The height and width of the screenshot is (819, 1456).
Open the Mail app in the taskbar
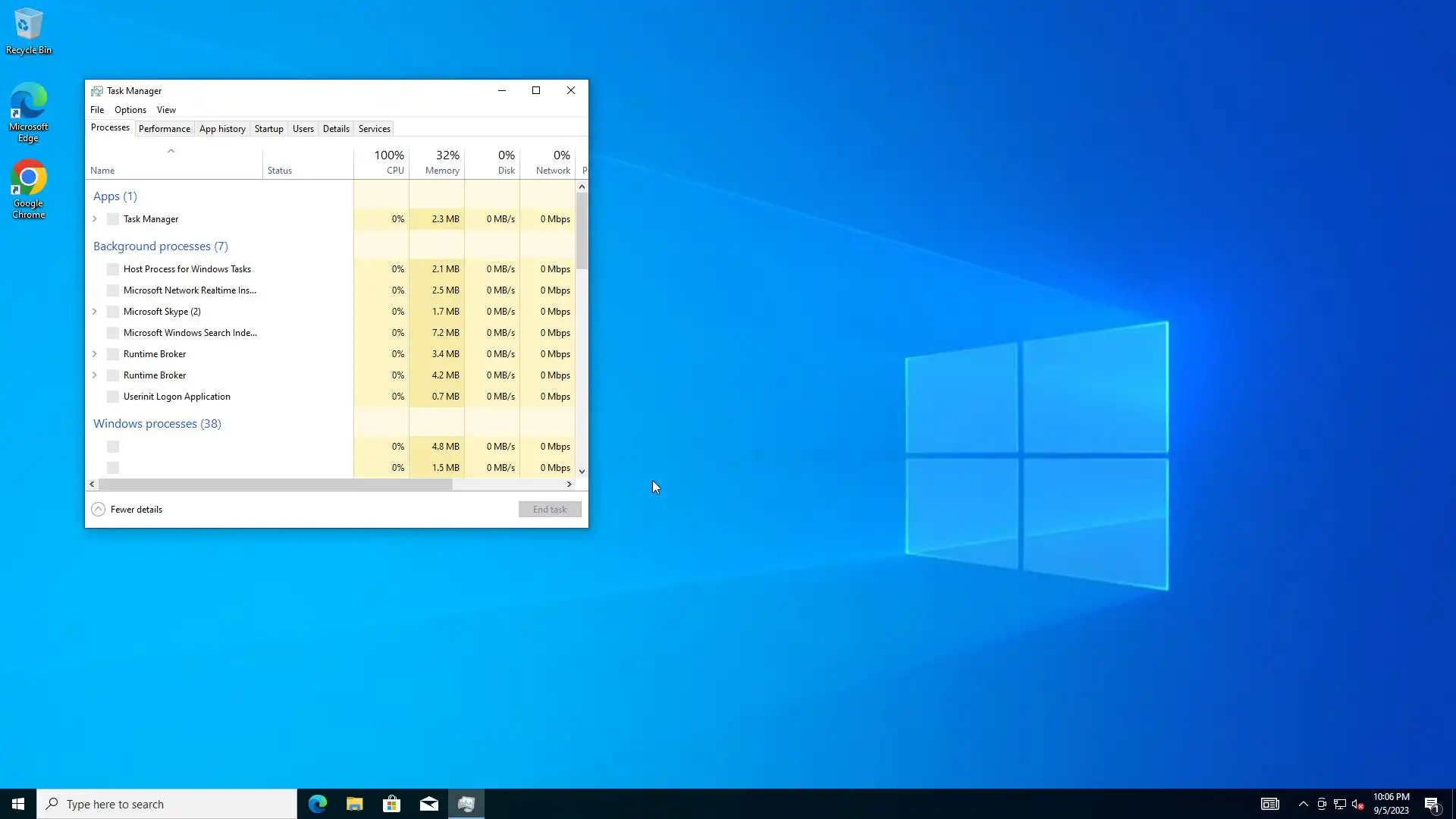click(428, 804)
